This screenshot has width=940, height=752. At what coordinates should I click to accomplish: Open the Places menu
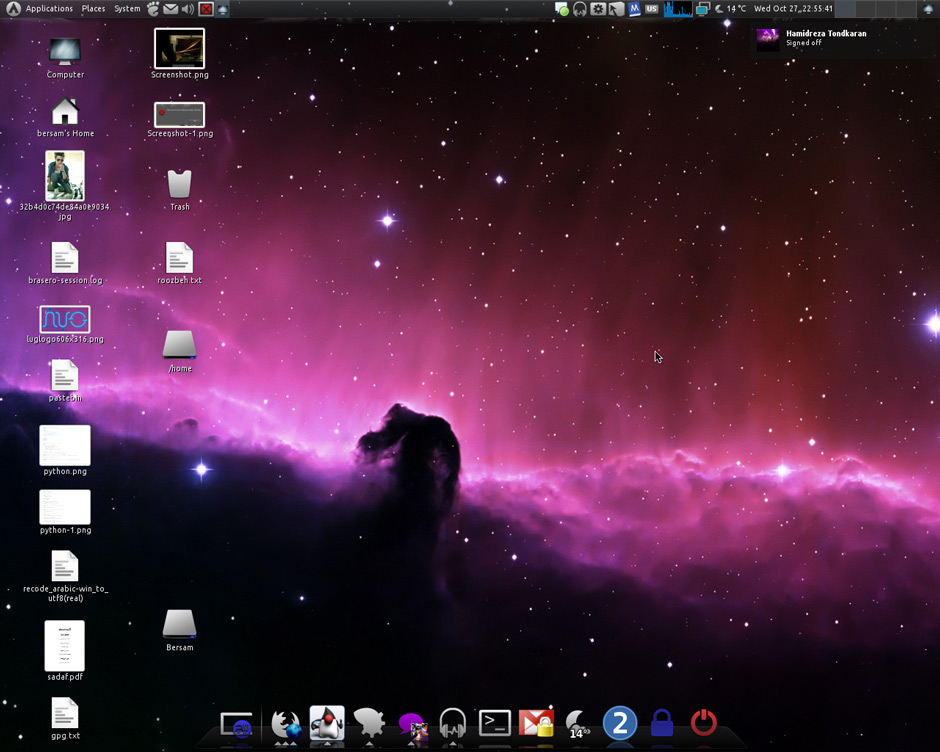[x=94, y=8]
